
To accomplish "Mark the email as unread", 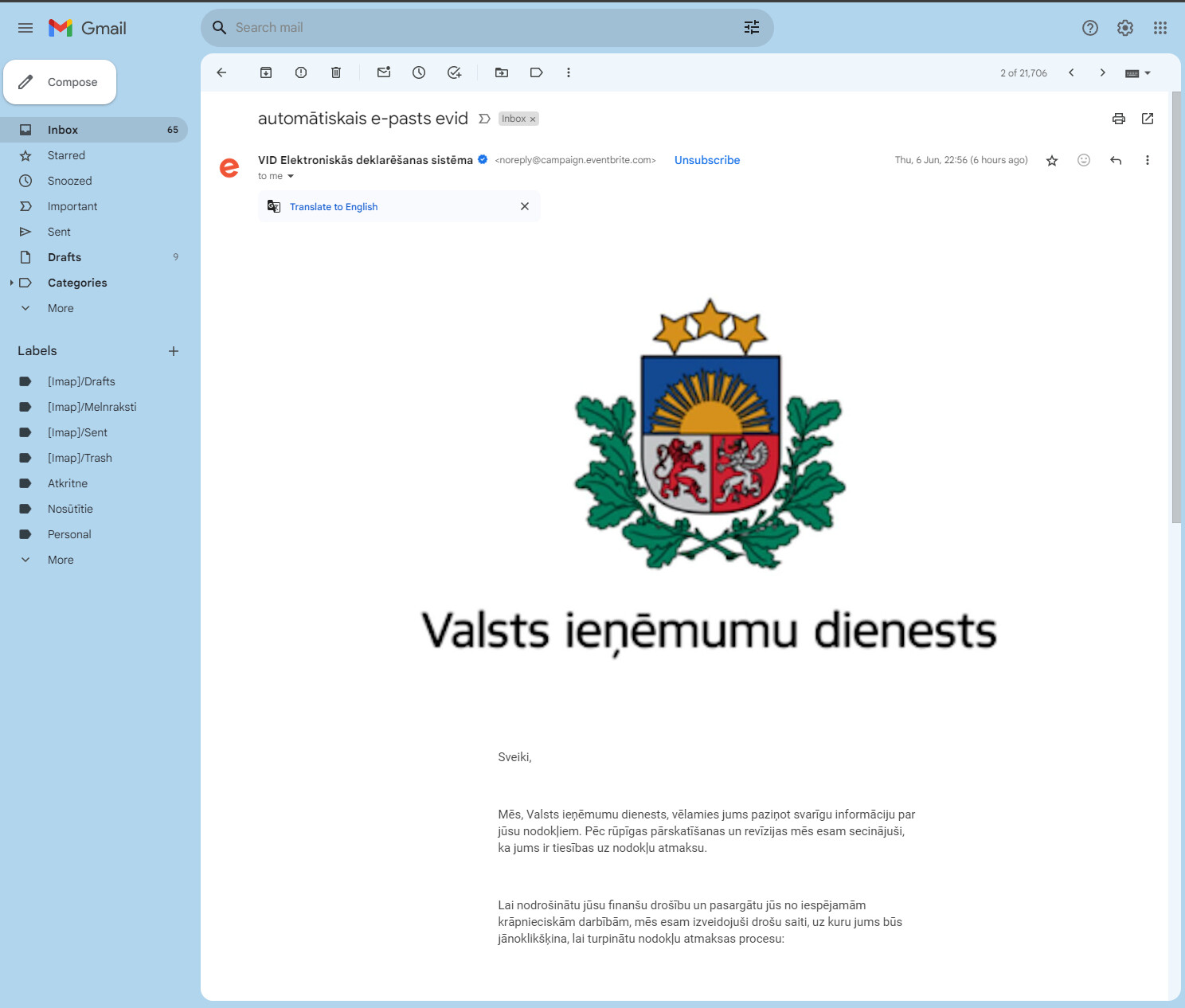I will 384,72.
